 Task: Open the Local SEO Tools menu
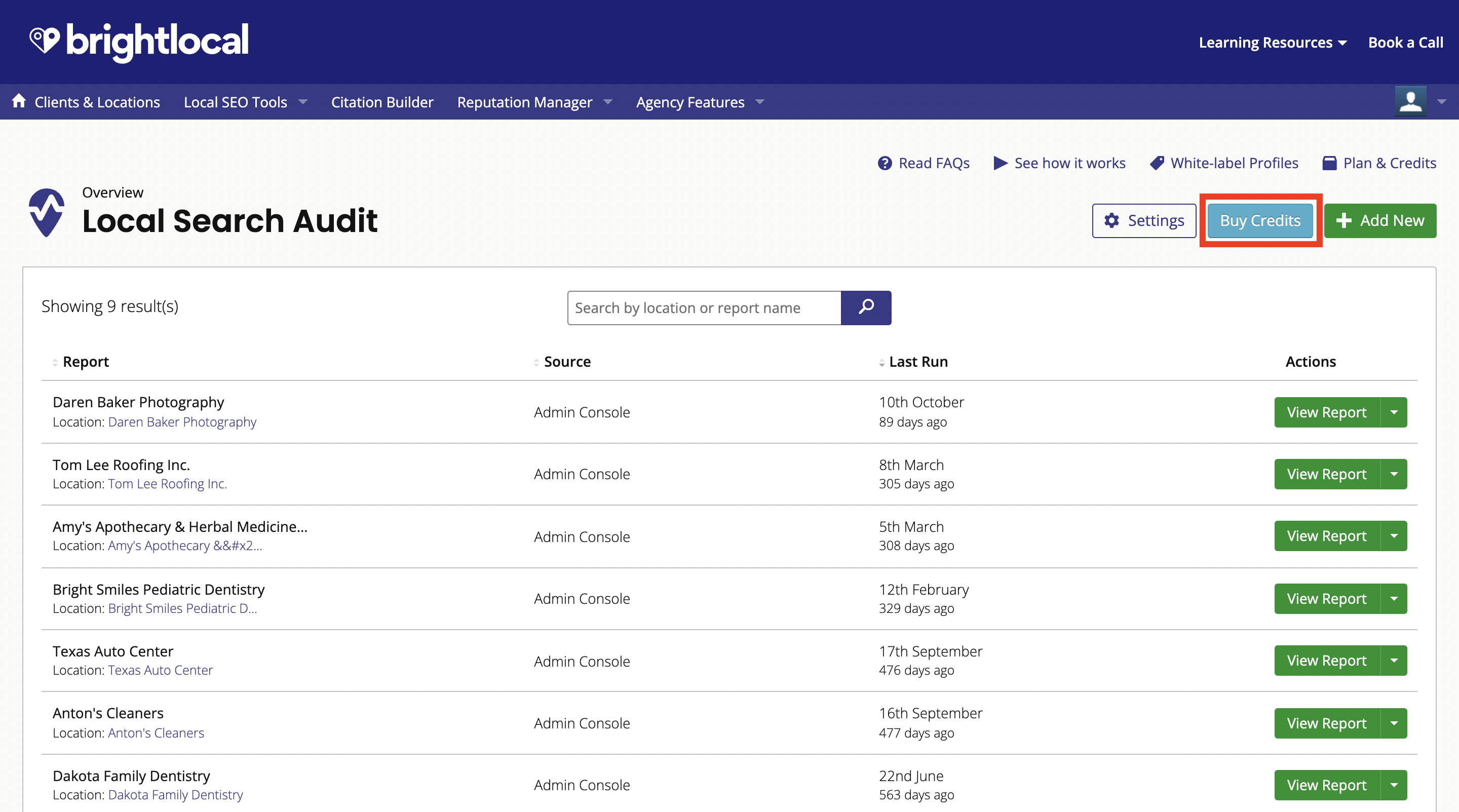[x=235, y=102]
